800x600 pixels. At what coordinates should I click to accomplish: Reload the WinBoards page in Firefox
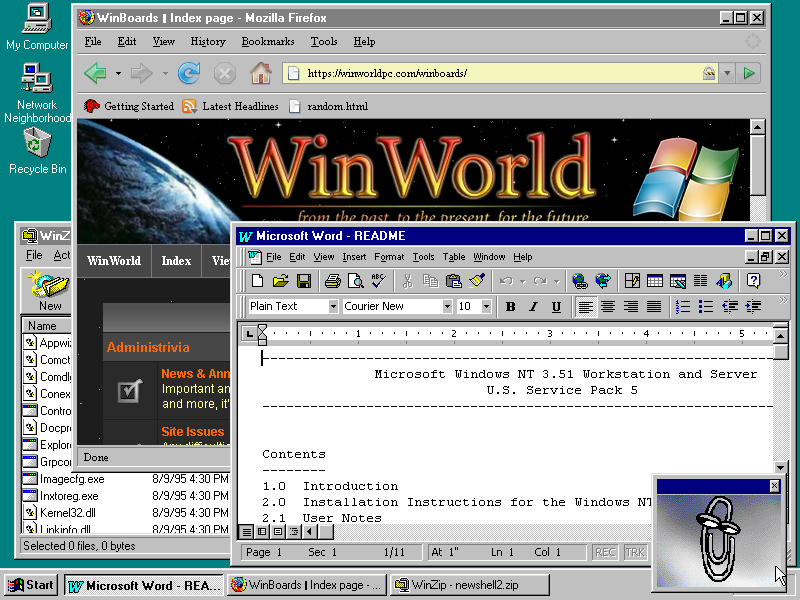(x=189, y=73)
